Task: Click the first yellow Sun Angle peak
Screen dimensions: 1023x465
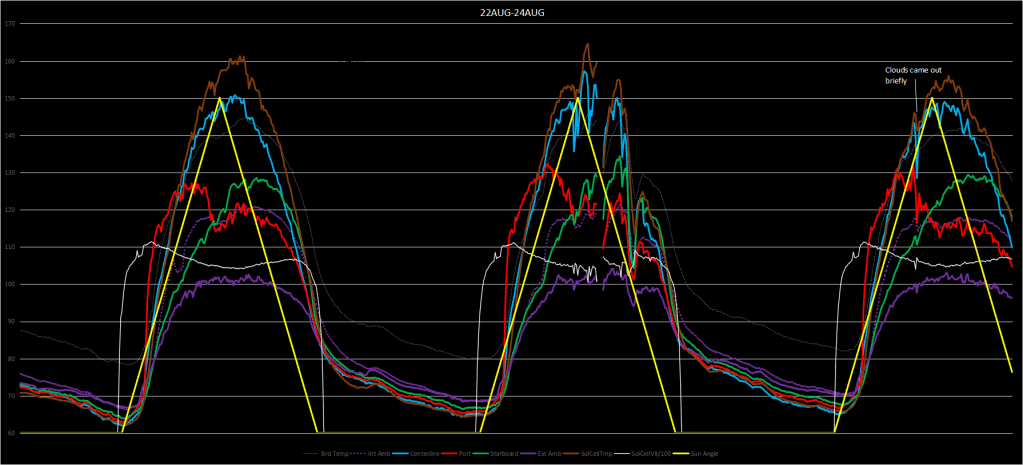Action: 219,98
